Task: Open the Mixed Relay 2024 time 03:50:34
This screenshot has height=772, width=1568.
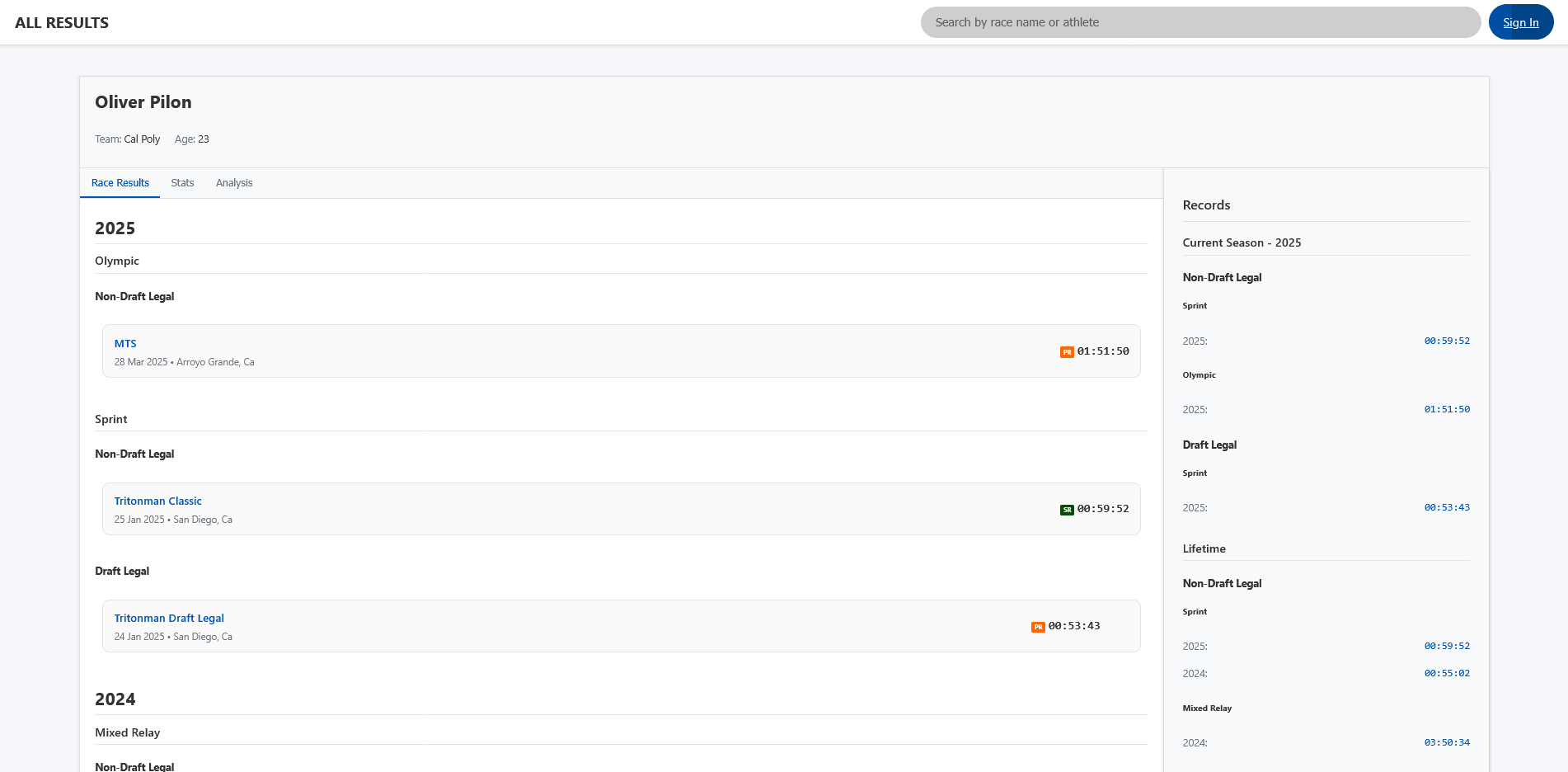Action: 1447,742
